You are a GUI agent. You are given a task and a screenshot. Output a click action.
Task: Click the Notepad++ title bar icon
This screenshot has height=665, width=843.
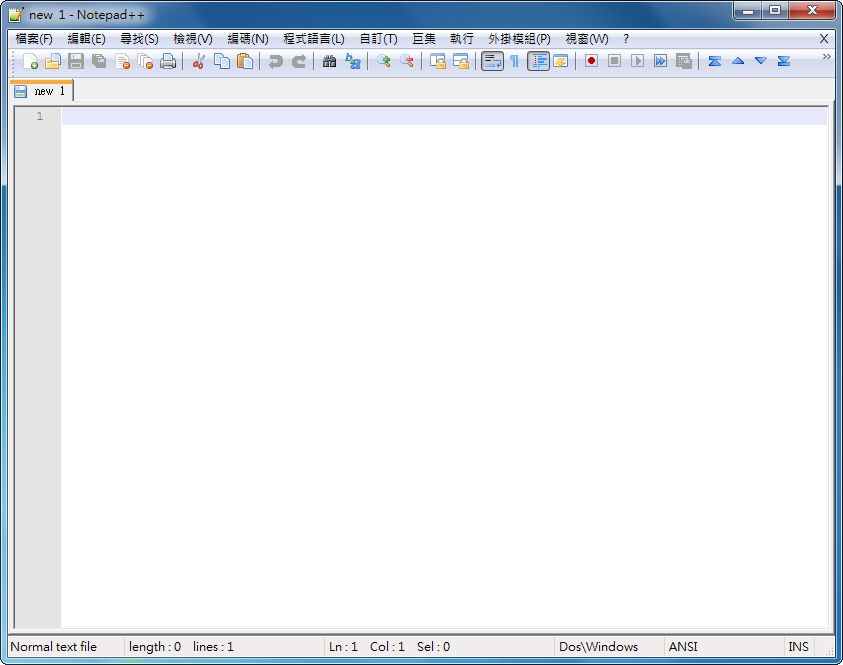point(16,15)
